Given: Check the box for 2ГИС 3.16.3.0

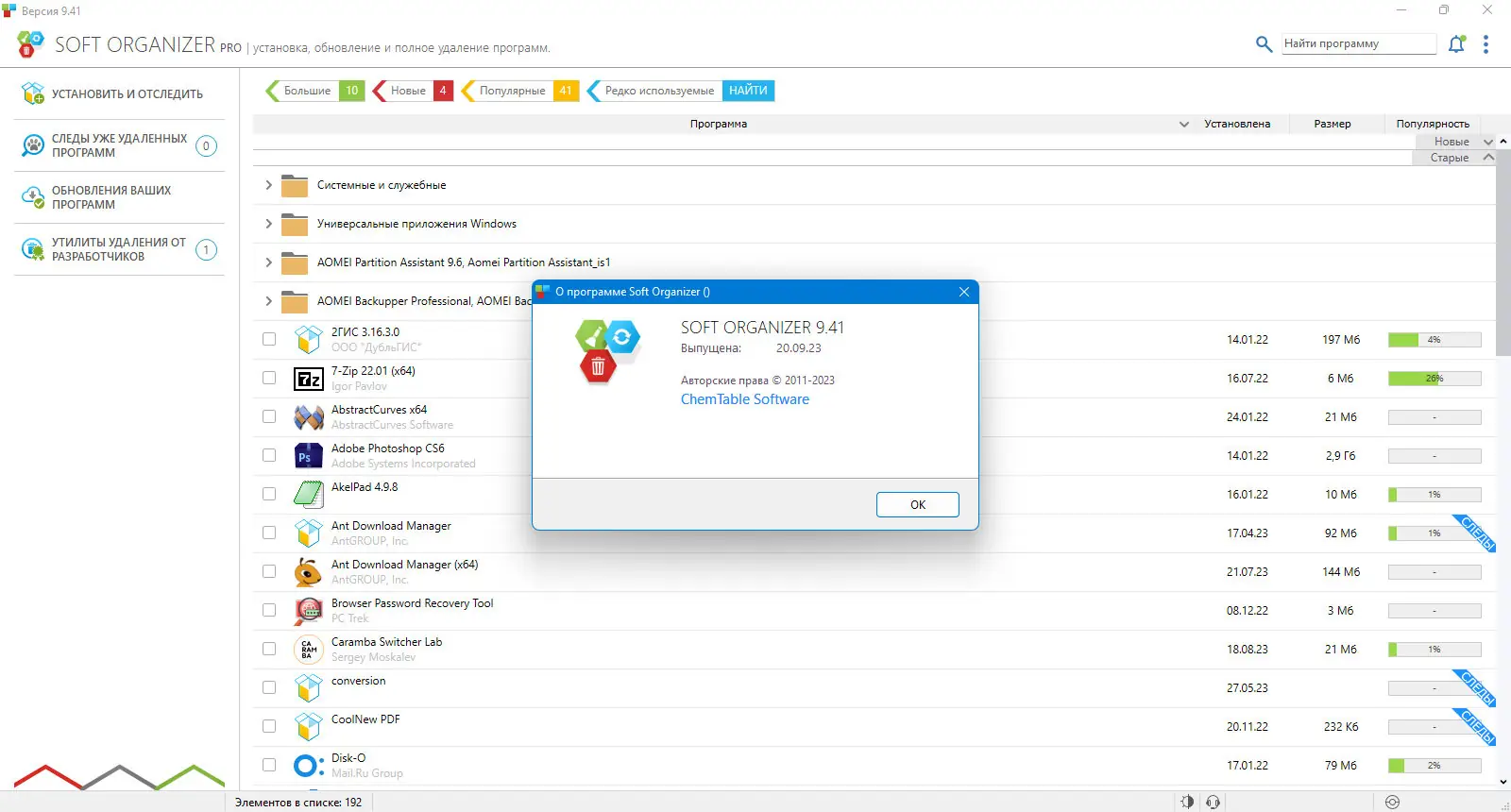Looking at the screenshot, I should [x=269, y=339].
